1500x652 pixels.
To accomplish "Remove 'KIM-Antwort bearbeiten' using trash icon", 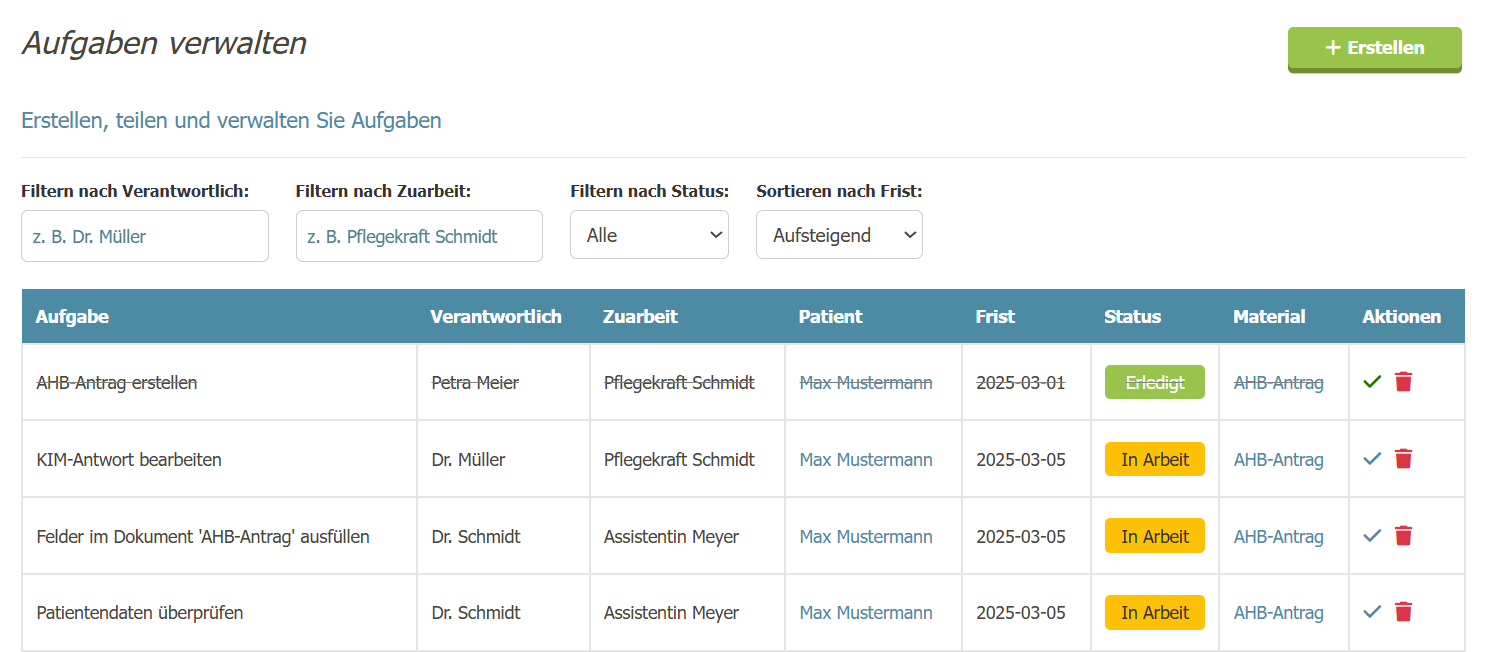I will click(x=1403, y=458).
